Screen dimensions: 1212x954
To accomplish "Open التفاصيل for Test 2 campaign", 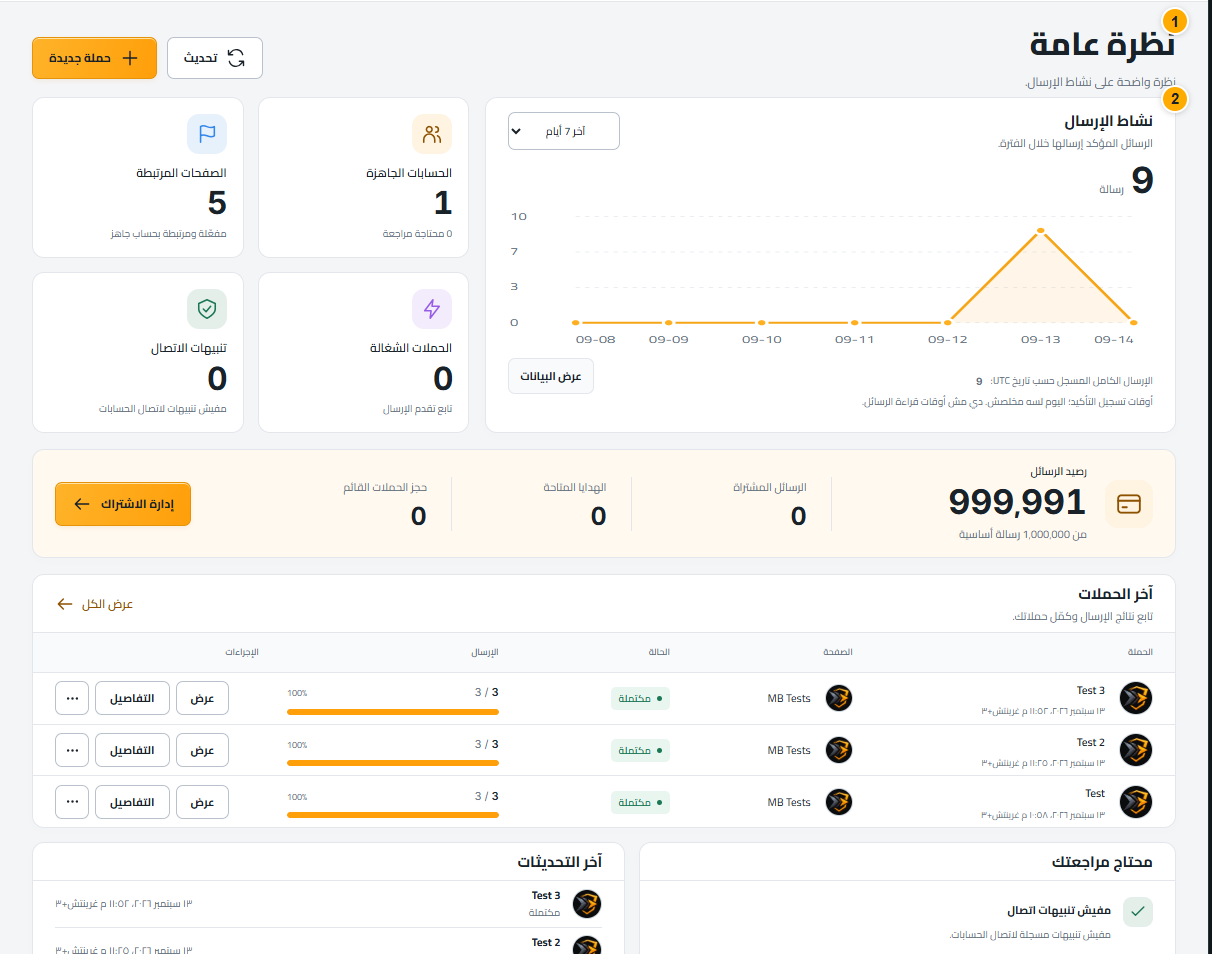I will click(132, 750).
